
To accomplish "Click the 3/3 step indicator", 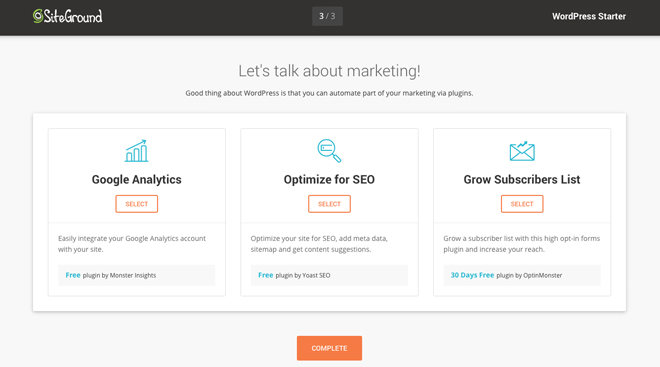I will click(x=327, y=16).
